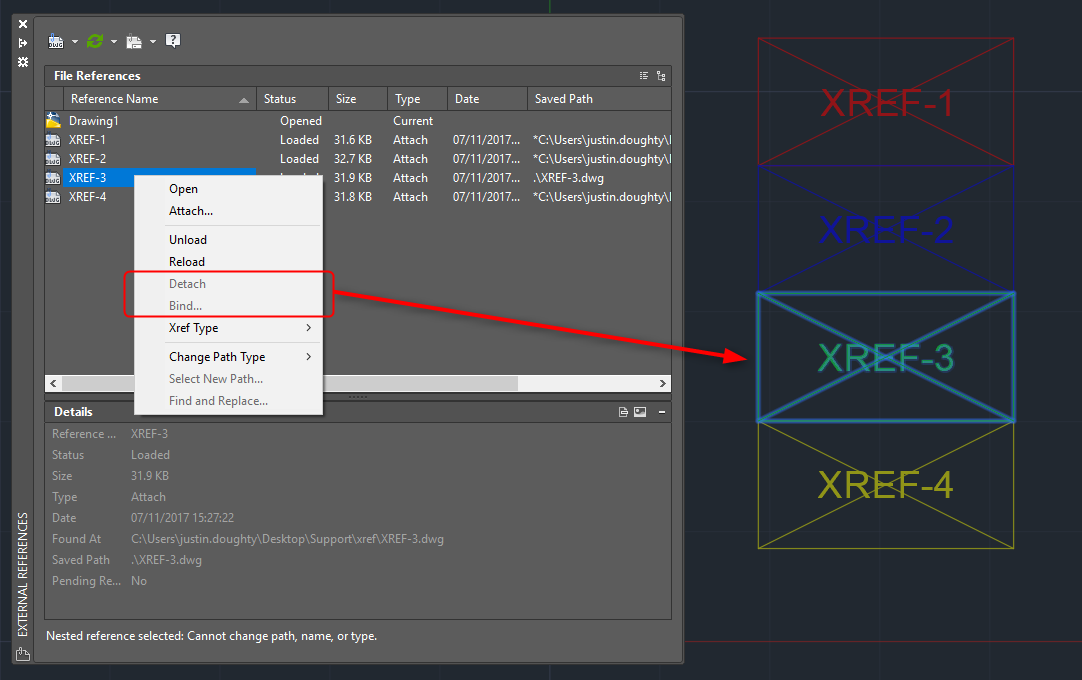Open the Help icon in palette toolbar
This screenshot has width=1082, height=680.
pyautogui.click(x=173, y=41)
